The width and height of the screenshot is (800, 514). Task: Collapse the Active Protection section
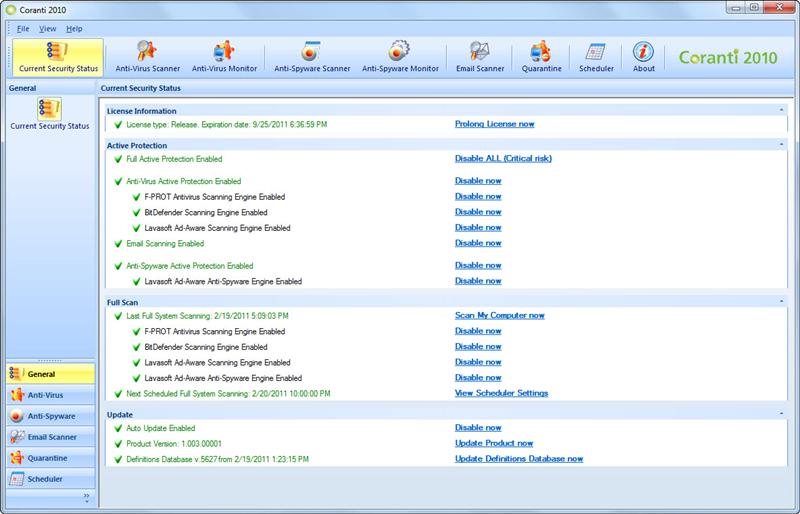click(781, 145)
